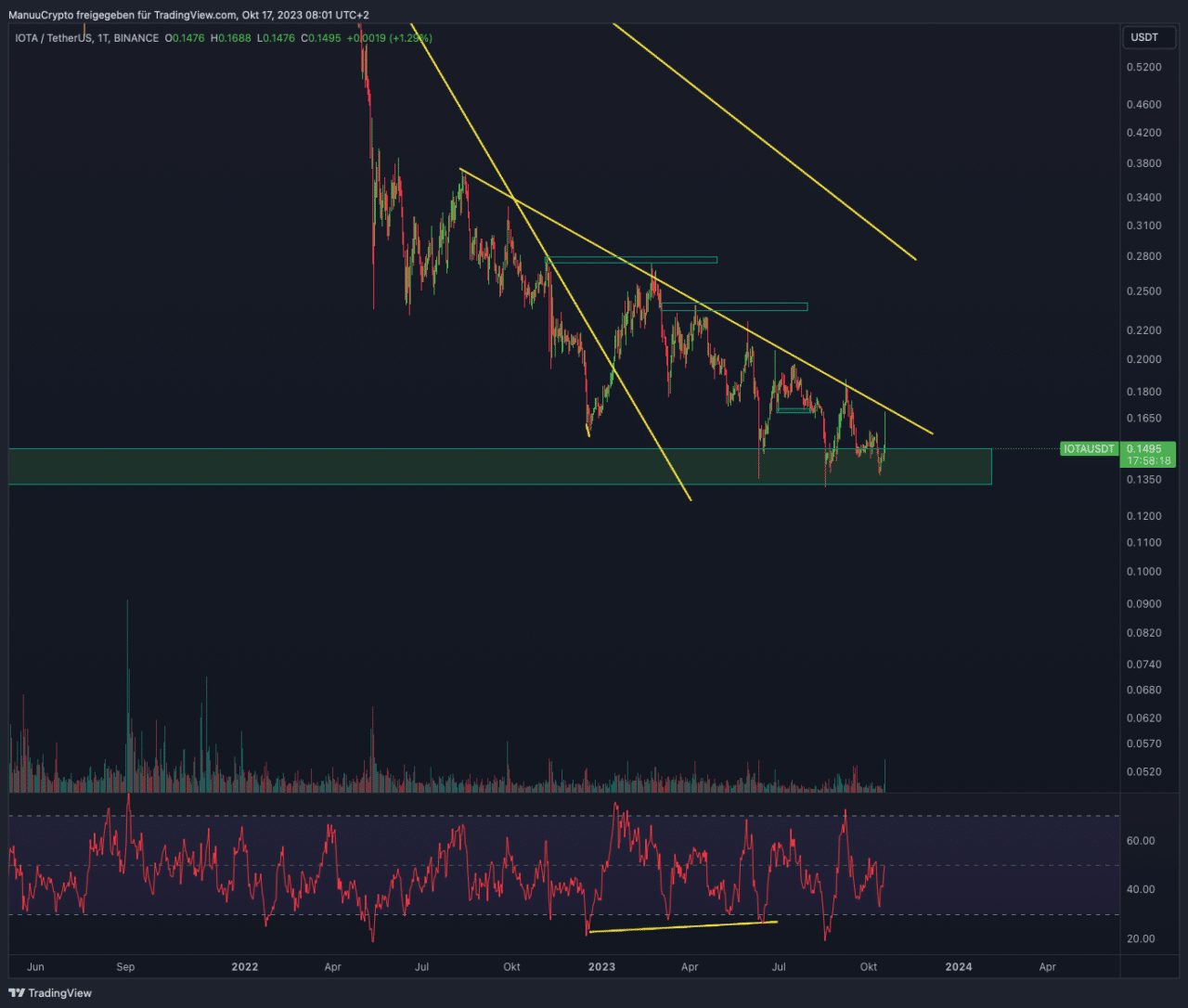Click the IOTAUSDT symbol price tag
This screenshot has height=1008, width=1188.
coord(1089,449)
